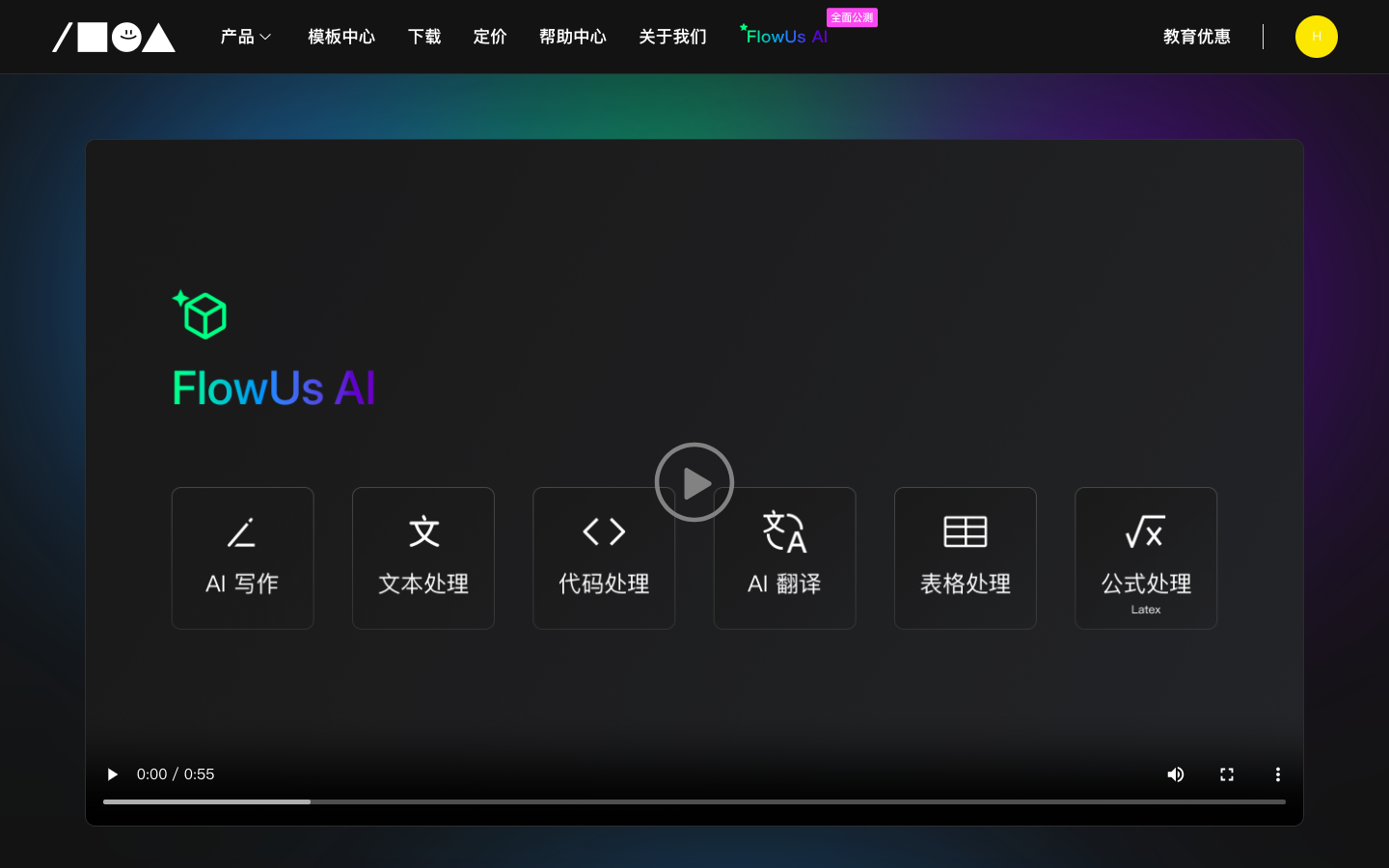Screen dimensions: 1389x868
Task: Click the 文本处理 text icon
Action: (423, 531)
